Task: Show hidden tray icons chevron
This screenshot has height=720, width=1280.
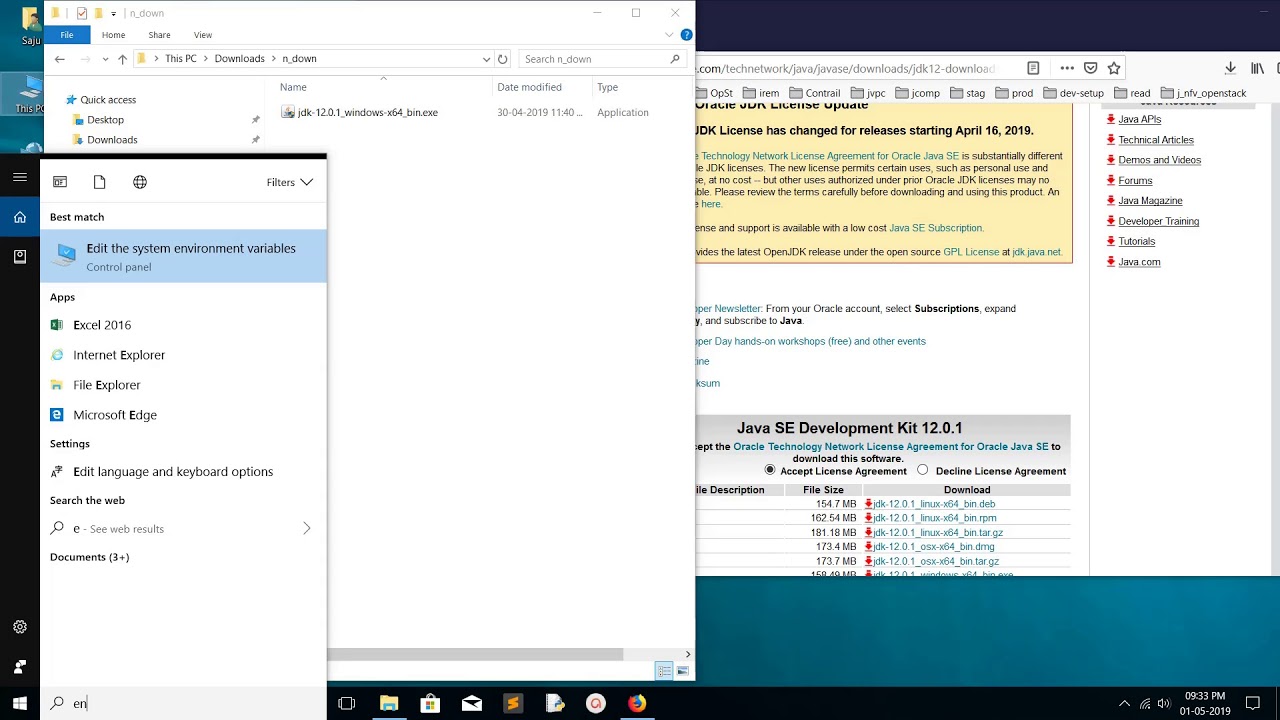Action: click(x=1124, y=704)
